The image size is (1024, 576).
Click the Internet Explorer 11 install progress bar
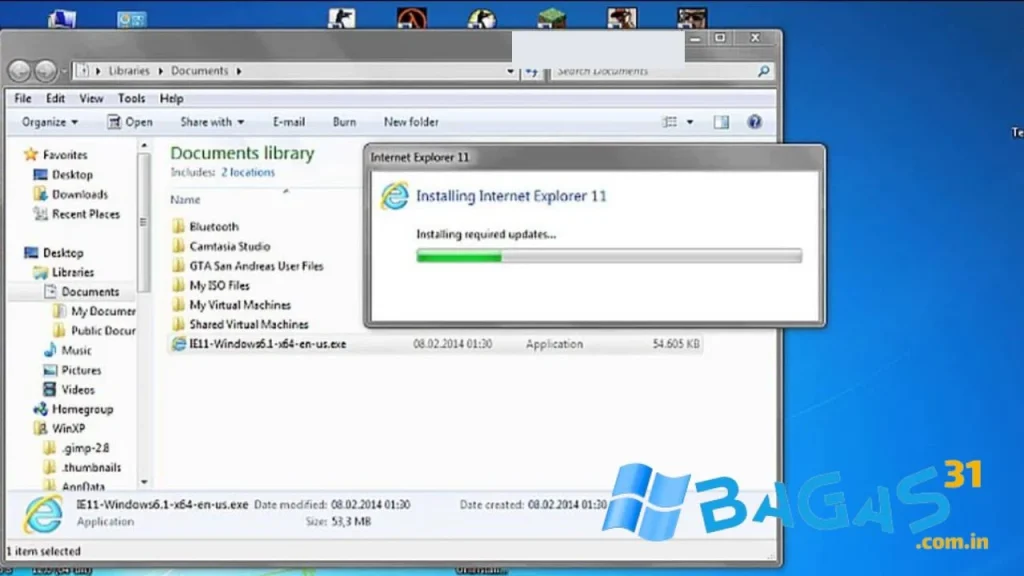(x=609, y=256)
